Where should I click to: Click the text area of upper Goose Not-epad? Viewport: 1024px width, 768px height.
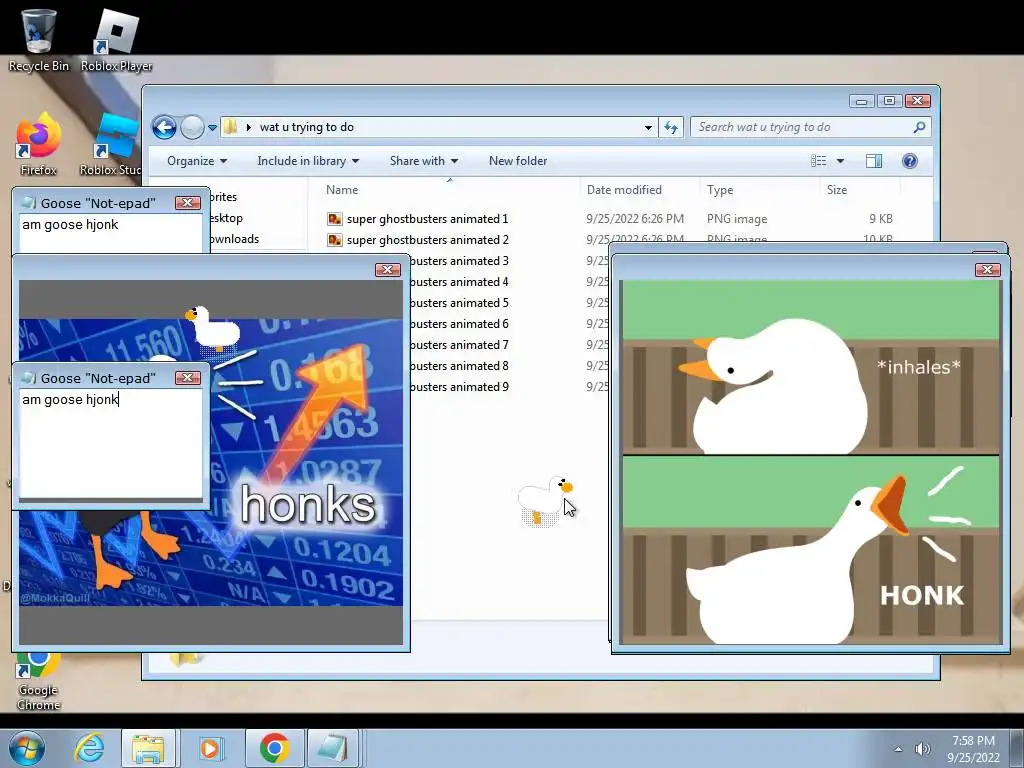point(111,234)
